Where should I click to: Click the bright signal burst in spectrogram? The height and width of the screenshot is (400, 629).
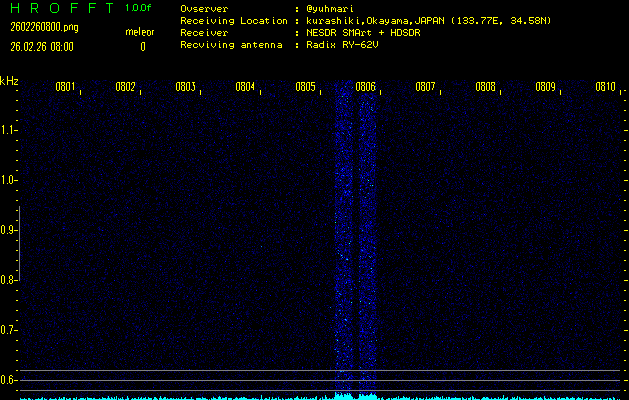click(x=345, y=240)
